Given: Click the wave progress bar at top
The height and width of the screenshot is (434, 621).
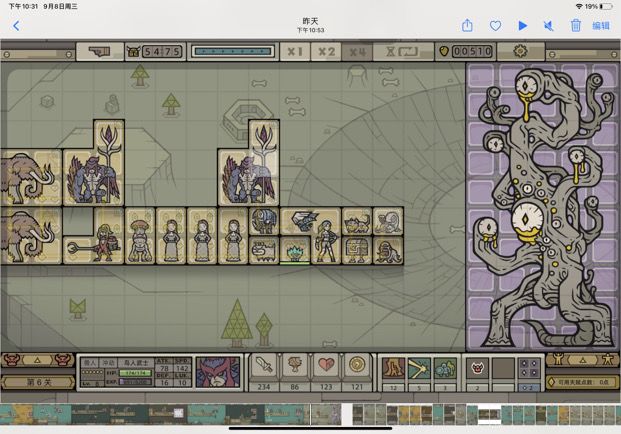Looking at the screenshot, I should (x=230, y=51).
